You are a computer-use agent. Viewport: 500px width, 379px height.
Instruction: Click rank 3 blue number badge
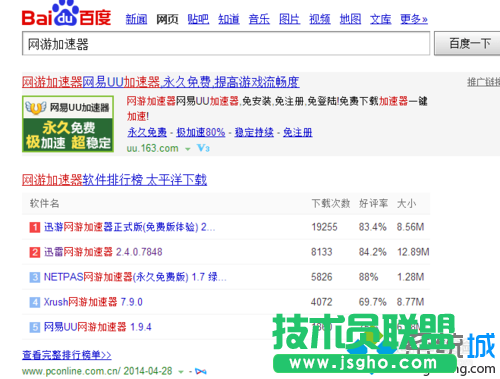[x=35, y=277]
